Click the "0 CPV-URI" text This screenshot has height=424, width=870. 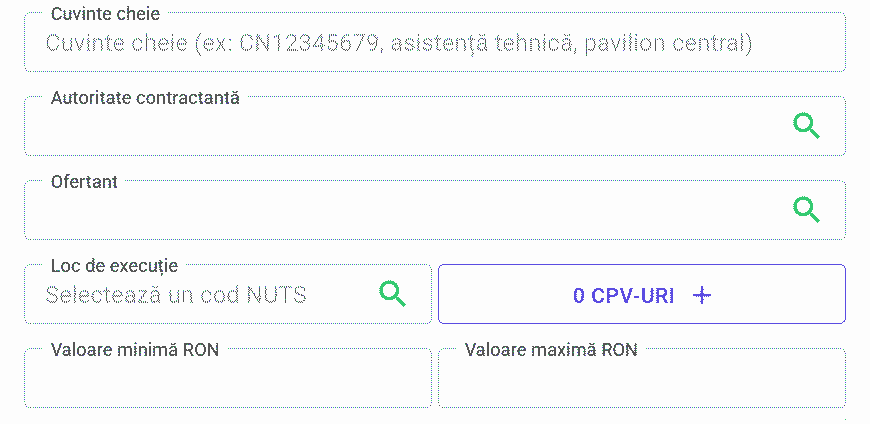click(x=623, y=295)
